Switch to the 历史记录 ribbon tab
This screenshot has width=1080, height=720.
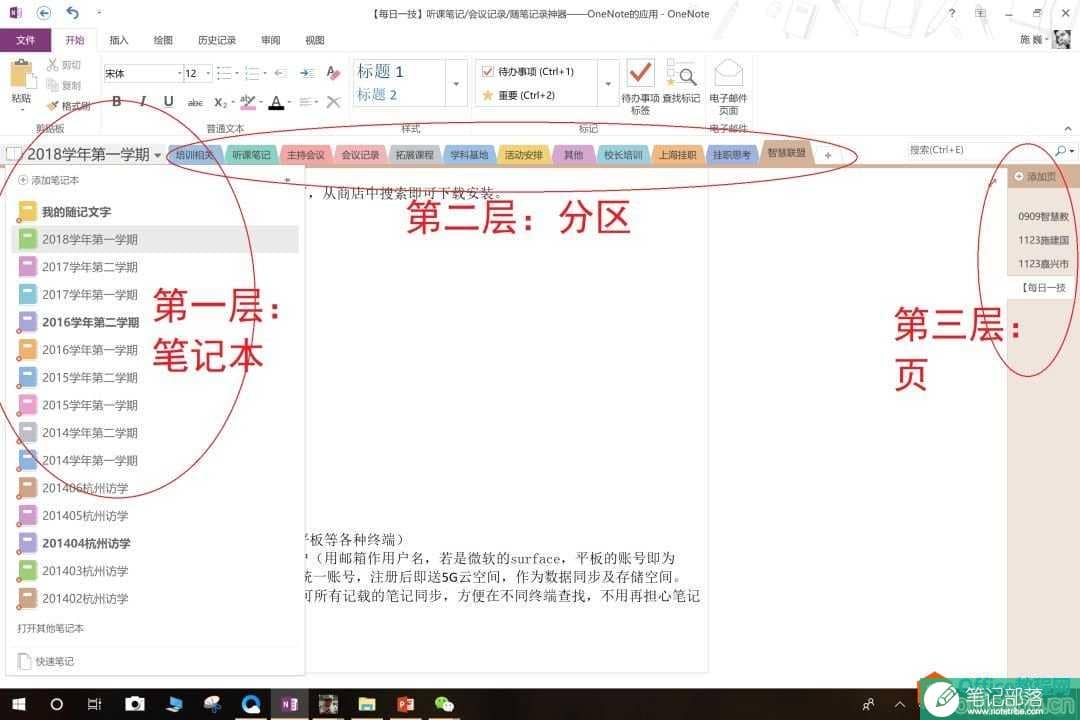[x=217, y=40]
